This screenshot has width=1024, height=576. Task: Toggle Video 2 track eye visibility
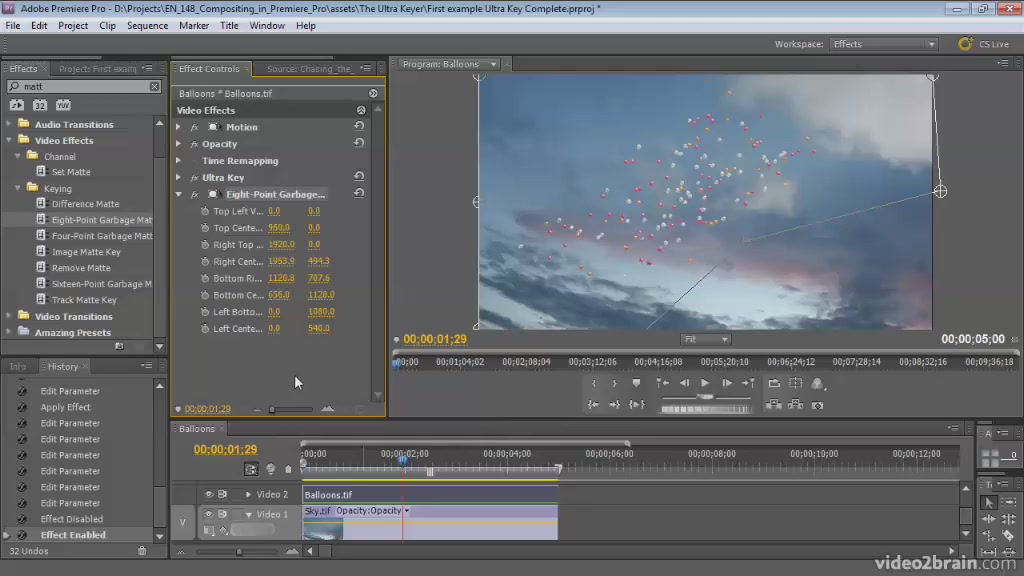click(209, 494)
